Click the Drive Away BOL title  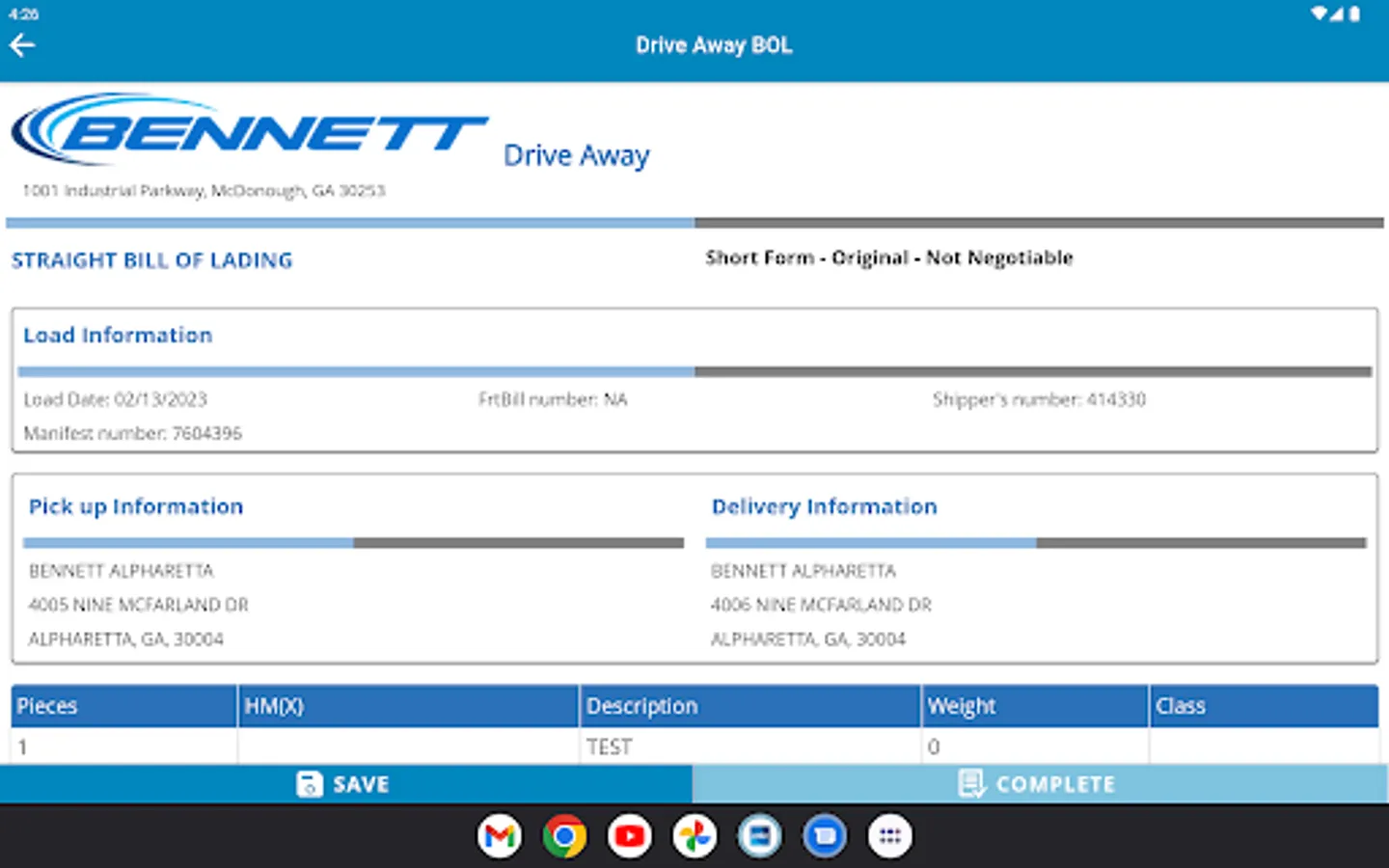[714, 45]
